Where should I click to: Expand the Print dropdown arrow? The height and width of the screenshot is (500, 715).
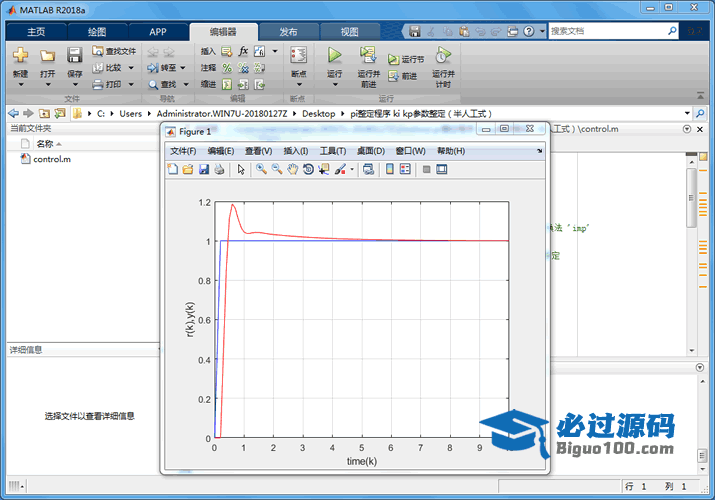point(131,84)
